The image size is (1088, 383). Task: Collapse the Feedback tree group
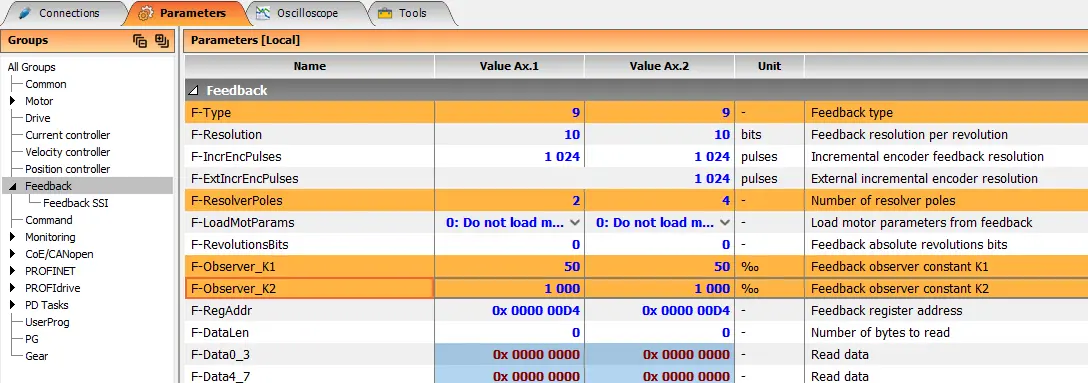point(12,186)
